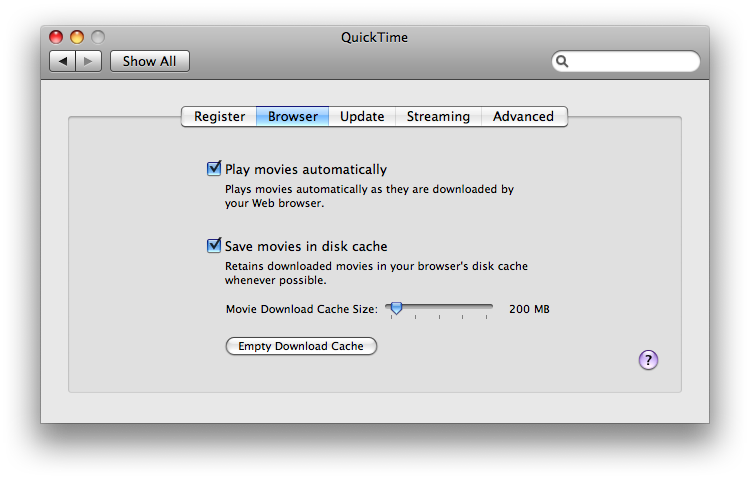This screenshot has width=750, height=479.
Task: Click the 200 MB cache size value
Action: click(529, 309)
